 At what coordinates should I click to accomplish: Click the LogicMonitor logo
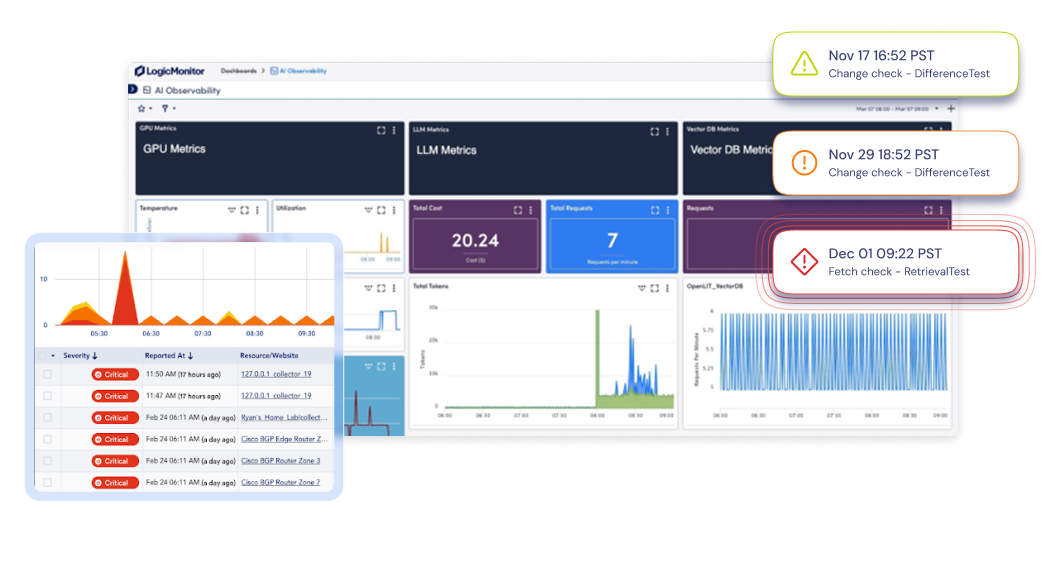pyautogui.click(x=170, y=71)
